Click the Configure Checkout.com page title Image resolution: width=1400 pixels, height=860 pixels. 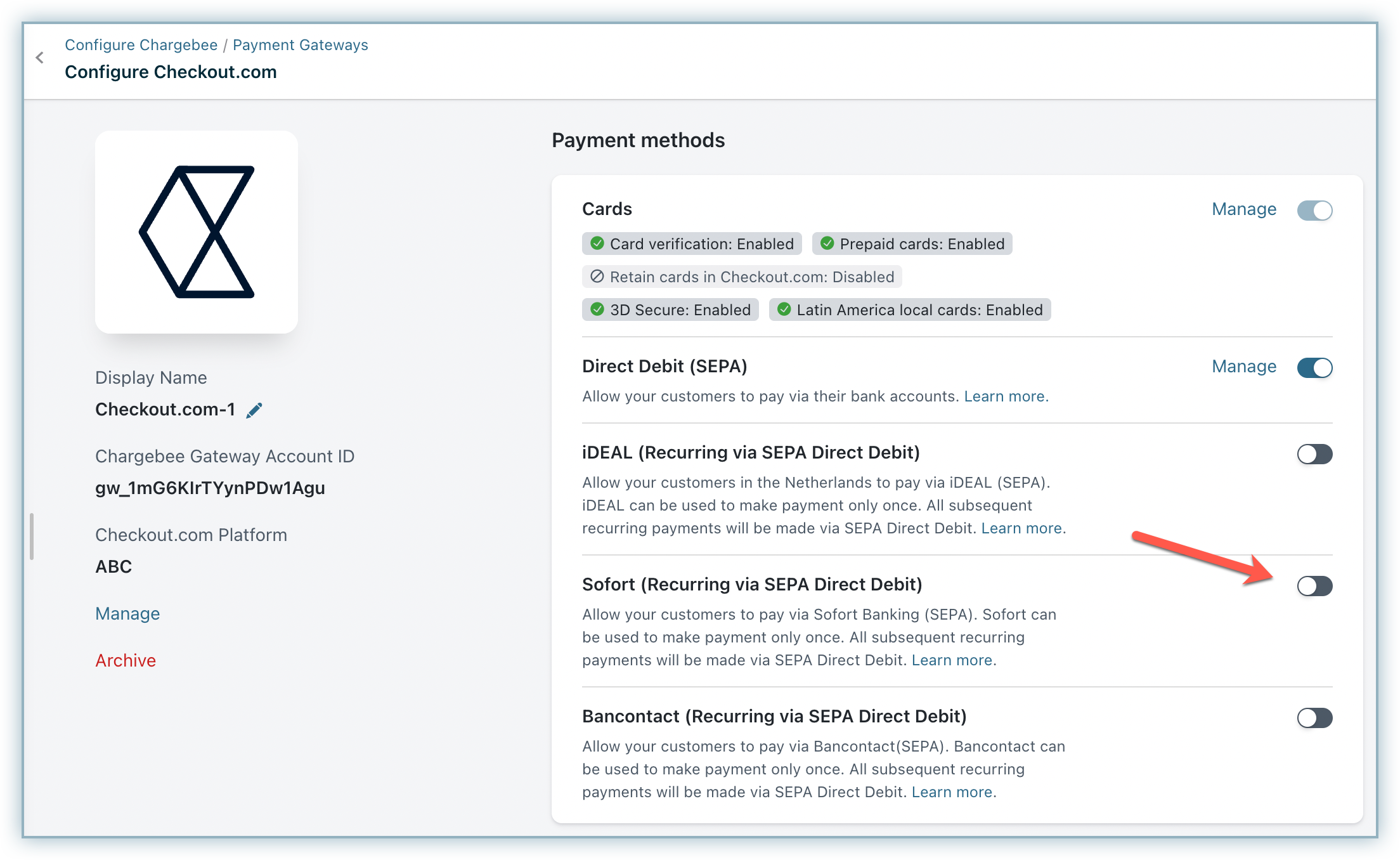[x=171, y=72]
